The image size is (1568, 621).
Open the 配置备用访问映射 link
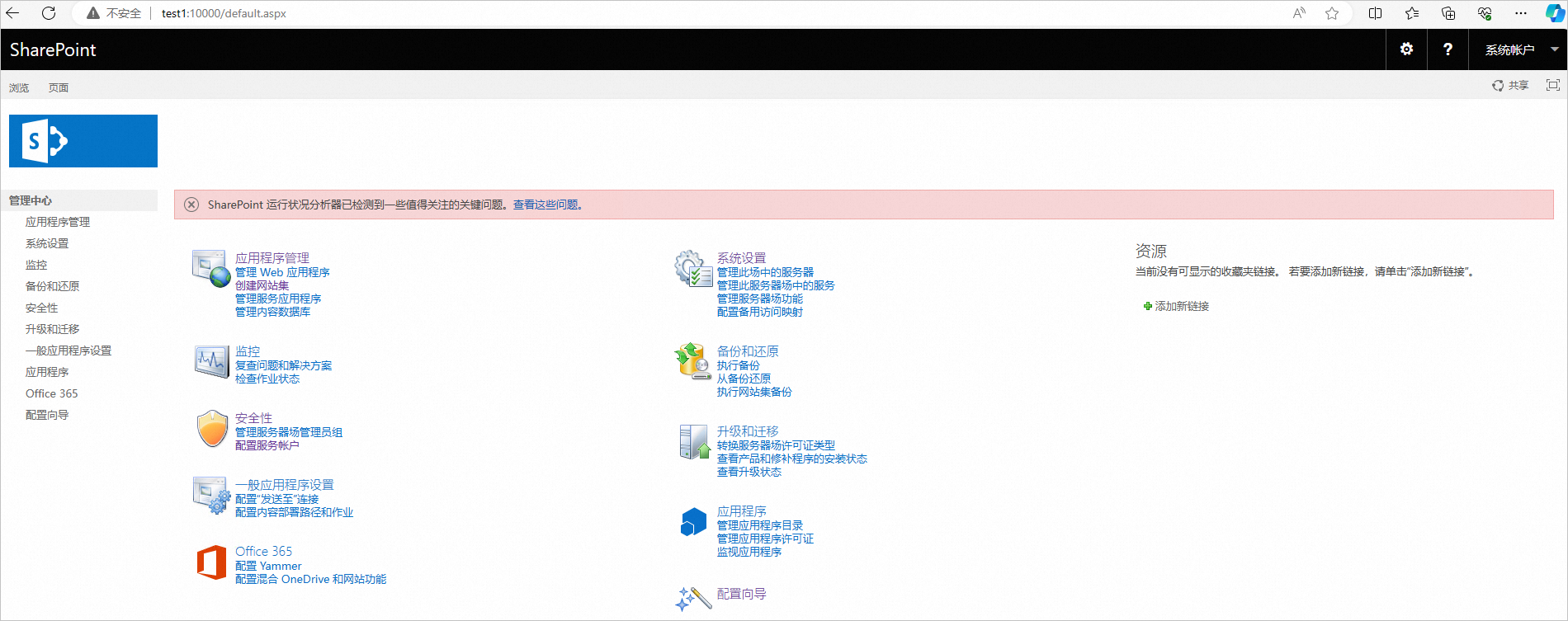[x=760, y=312]
